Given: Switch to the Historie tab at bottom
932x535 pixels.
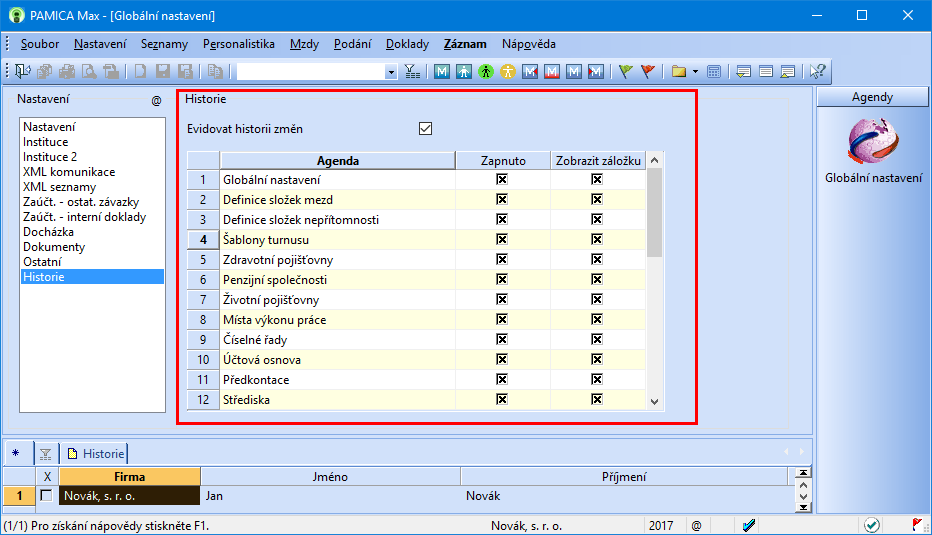Looking at the screenshot, I should [x=96, y=454].
